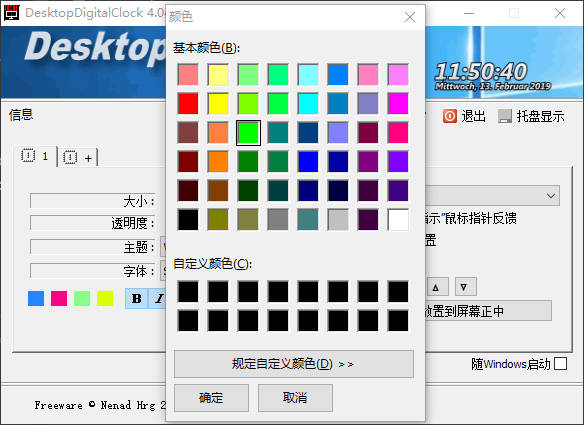This screenshot has height=425, width=584.
Task: Pick the pure blue basic color swatch
Action: click(308, 162)
